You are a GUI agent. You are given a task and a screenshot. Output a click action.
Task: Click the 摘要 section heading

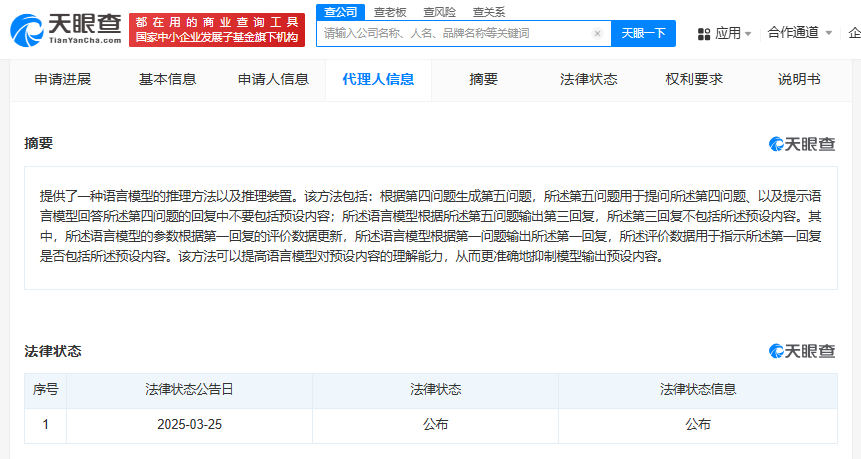[x=38, y=143]
